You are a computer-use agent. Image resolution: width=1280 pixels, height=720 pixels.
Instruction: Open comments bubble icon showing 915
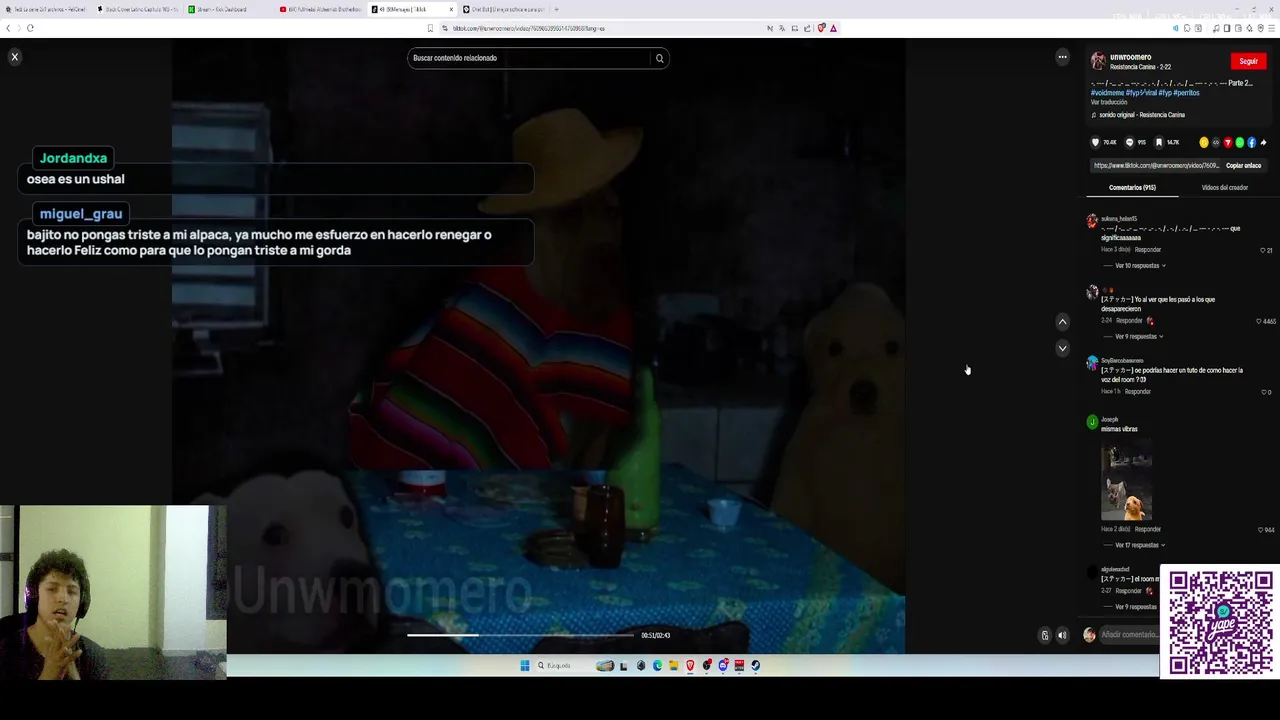(1130, 142)
